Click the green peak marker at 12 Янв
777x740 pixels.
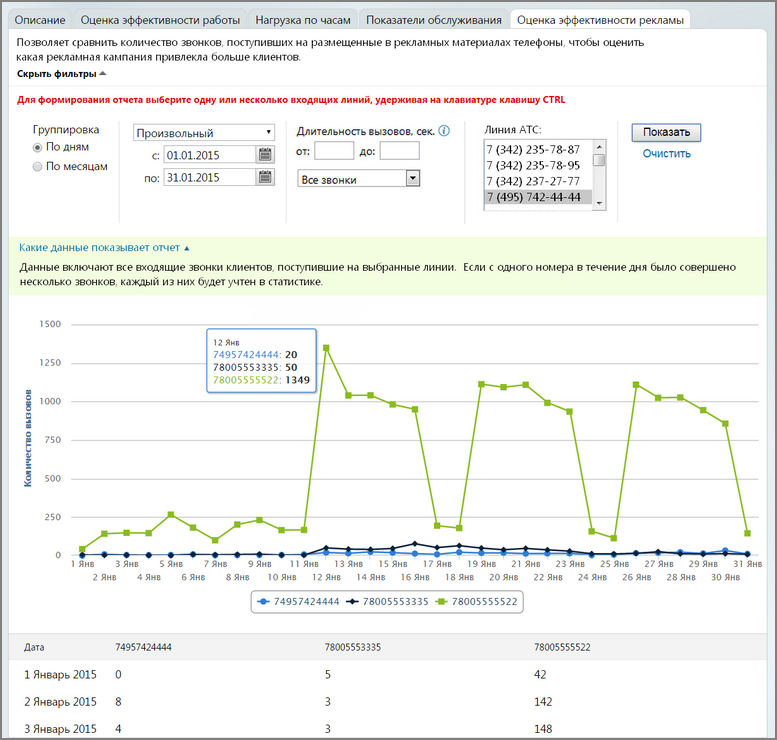pyautogui.click(x=326, y=348)
